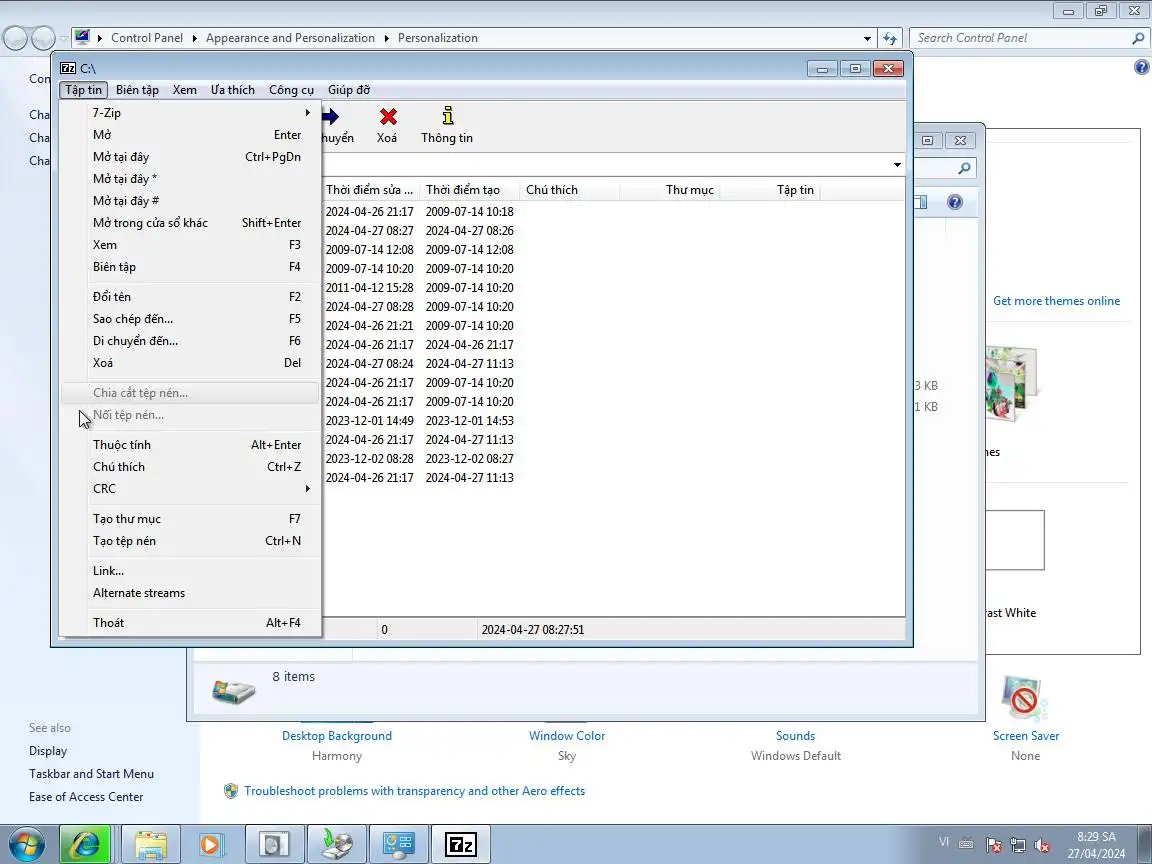Viewport: 1152px width, 864px height.
Task: Select Mở tại đây Ctrl+PgDn entry
Action: 190,156
